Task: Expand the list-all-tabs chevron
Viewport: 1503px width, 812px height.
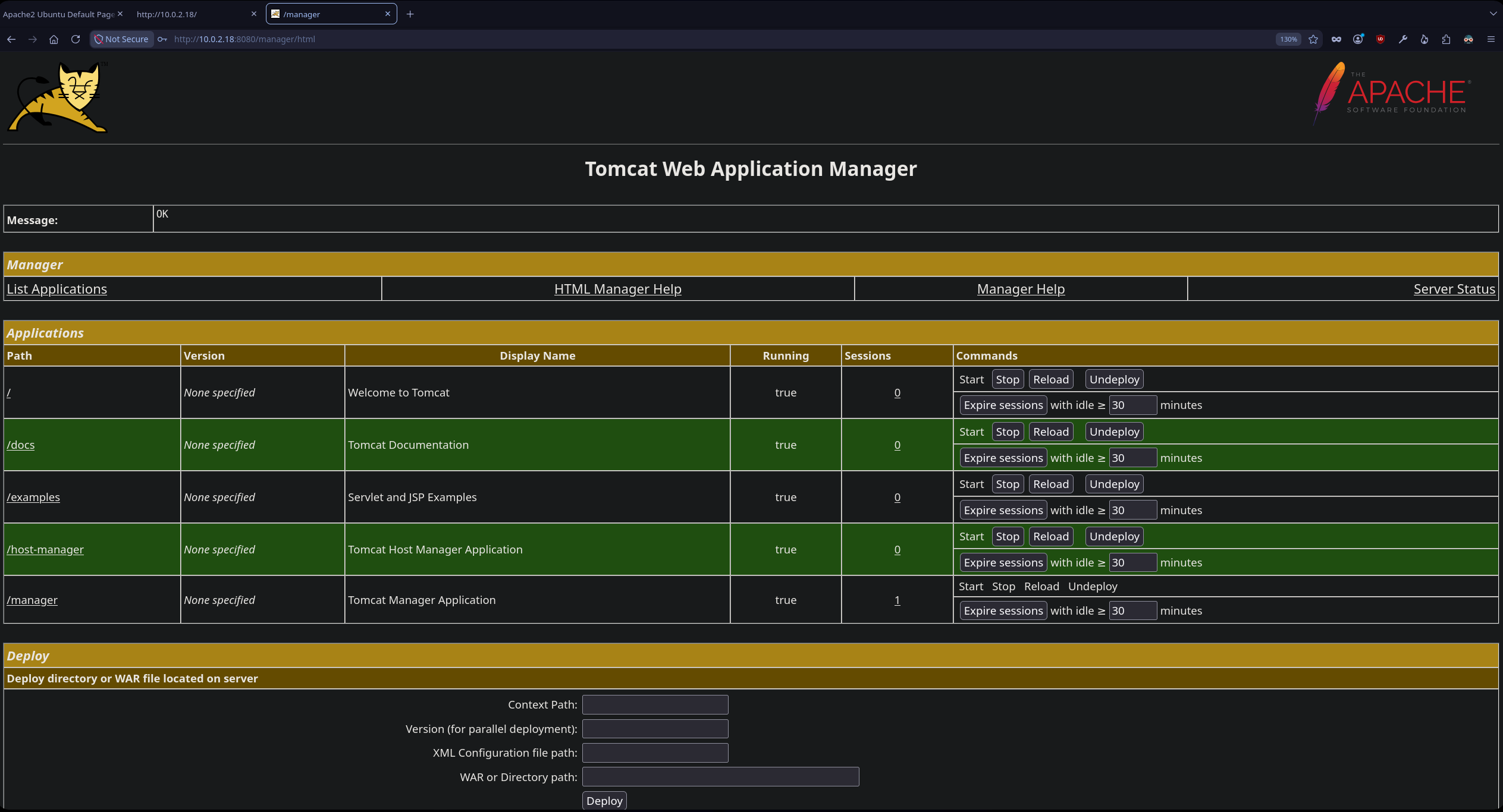Action: click(1493, 14)
